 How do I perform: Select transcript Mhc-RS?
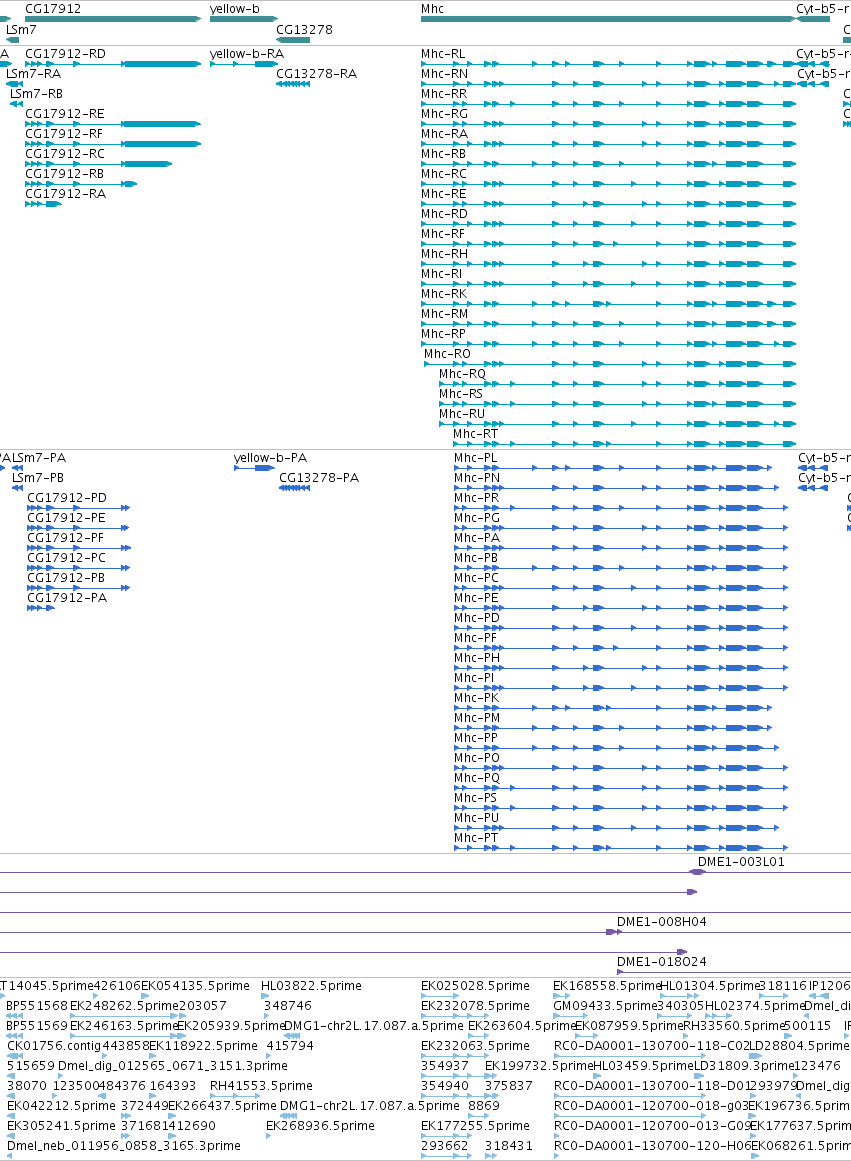461,394
